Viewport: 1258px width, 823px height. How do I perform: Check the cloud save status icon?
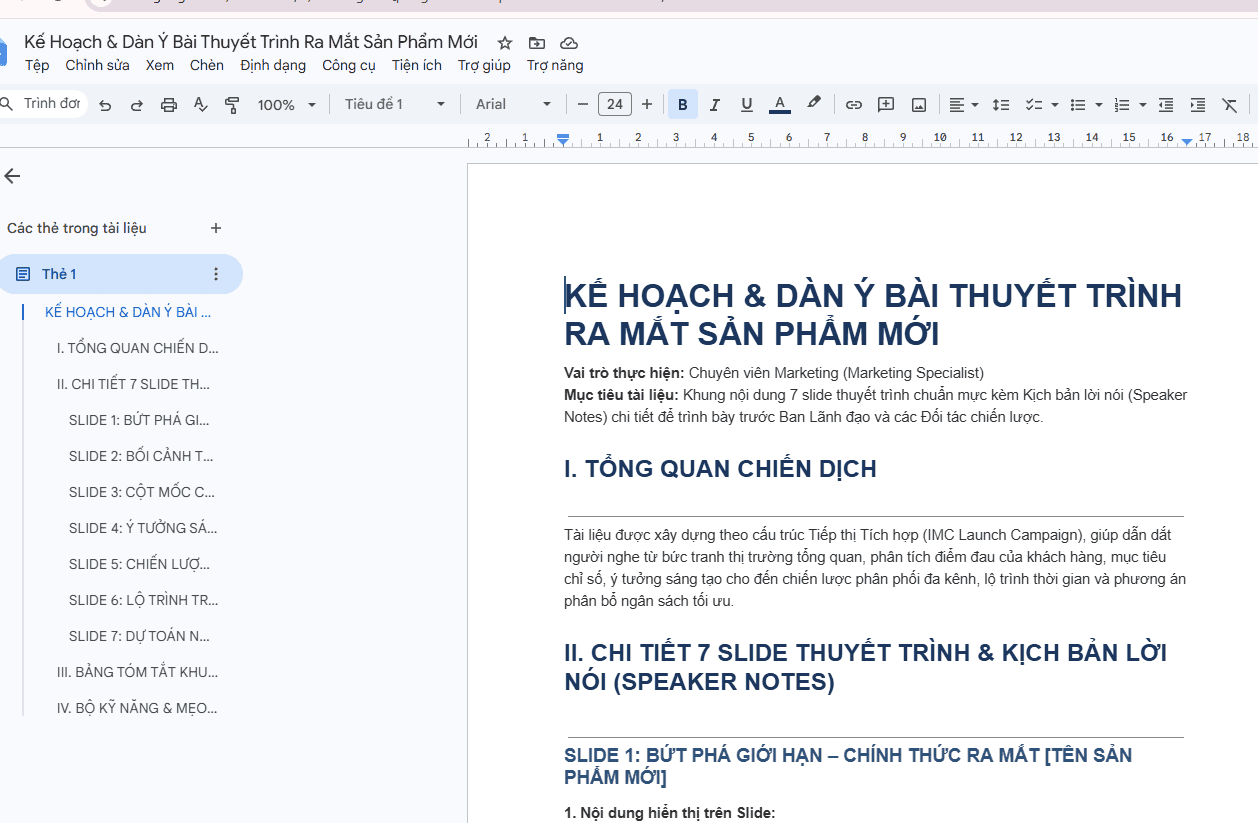569,43
